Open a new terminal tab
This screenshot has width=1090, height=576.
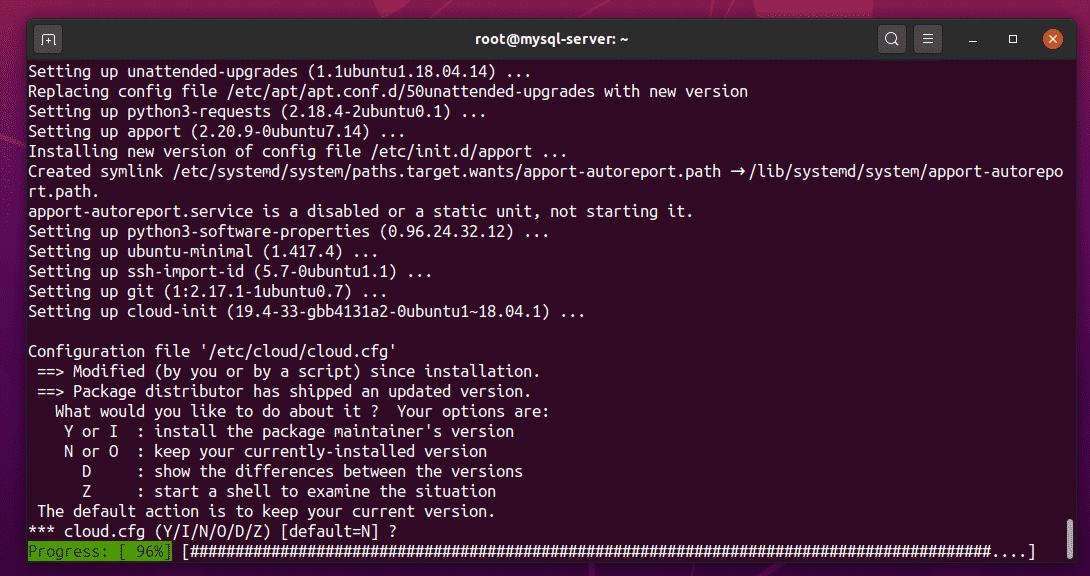click(x=48, y=40)
